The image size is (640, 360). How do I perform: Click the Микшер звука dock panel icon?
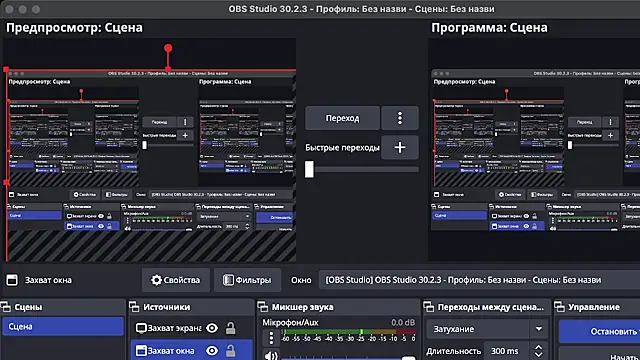point(263,307)
